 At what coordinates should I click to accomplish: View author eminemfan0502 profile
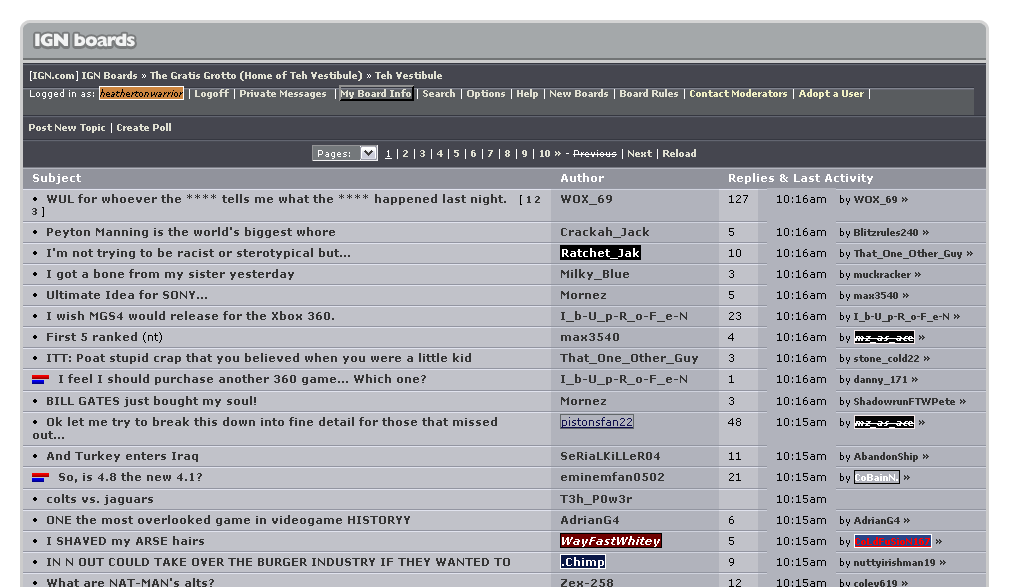tap(612, 477)
